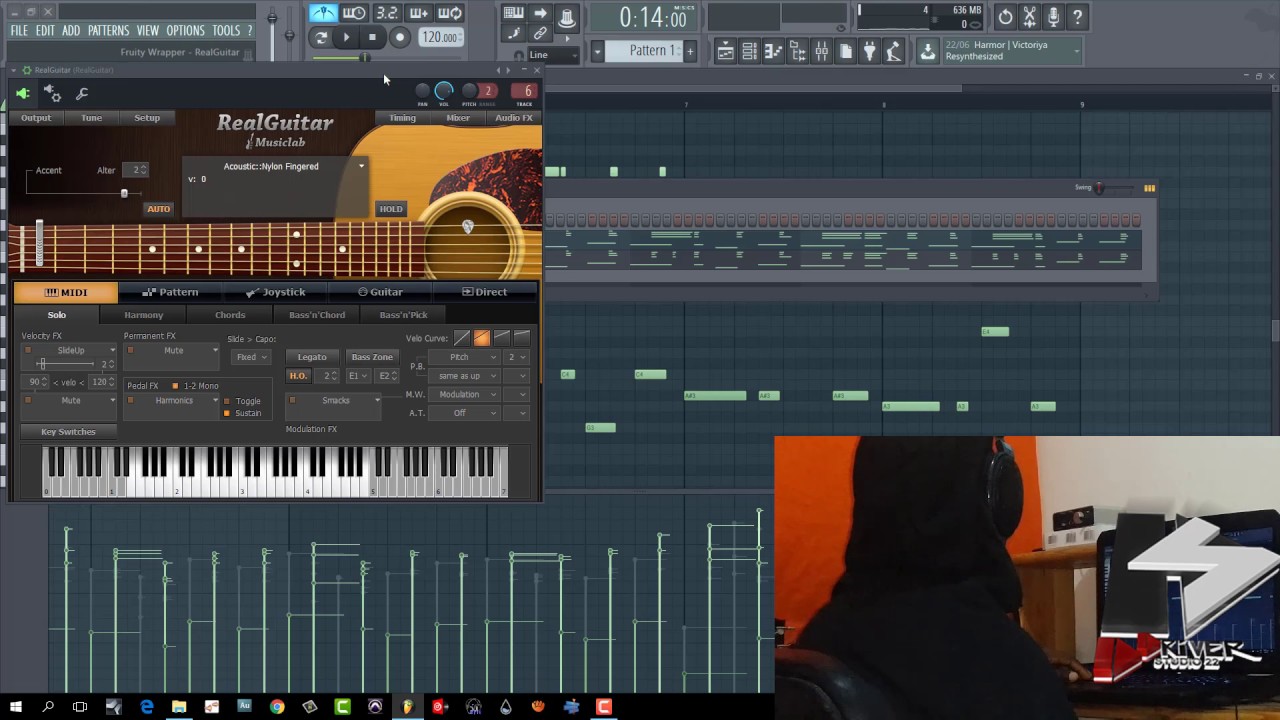Arm the record button

(x=399, y=38)
